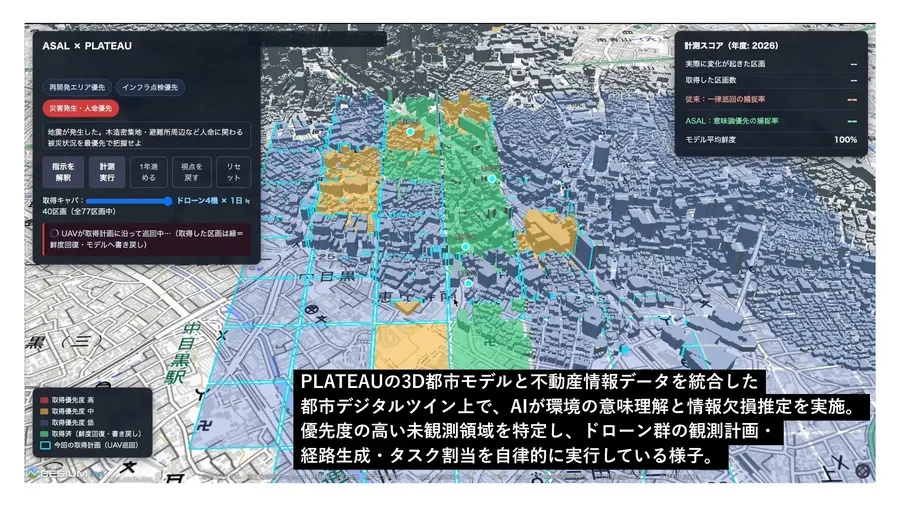Click the 取得優先度 中 legend label
The image size is (900, 506).
[73, 411]
